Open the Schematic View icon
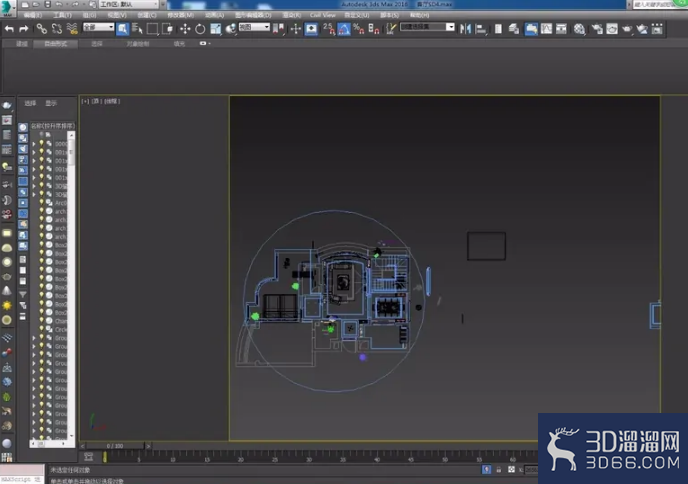 pos(561,29)
